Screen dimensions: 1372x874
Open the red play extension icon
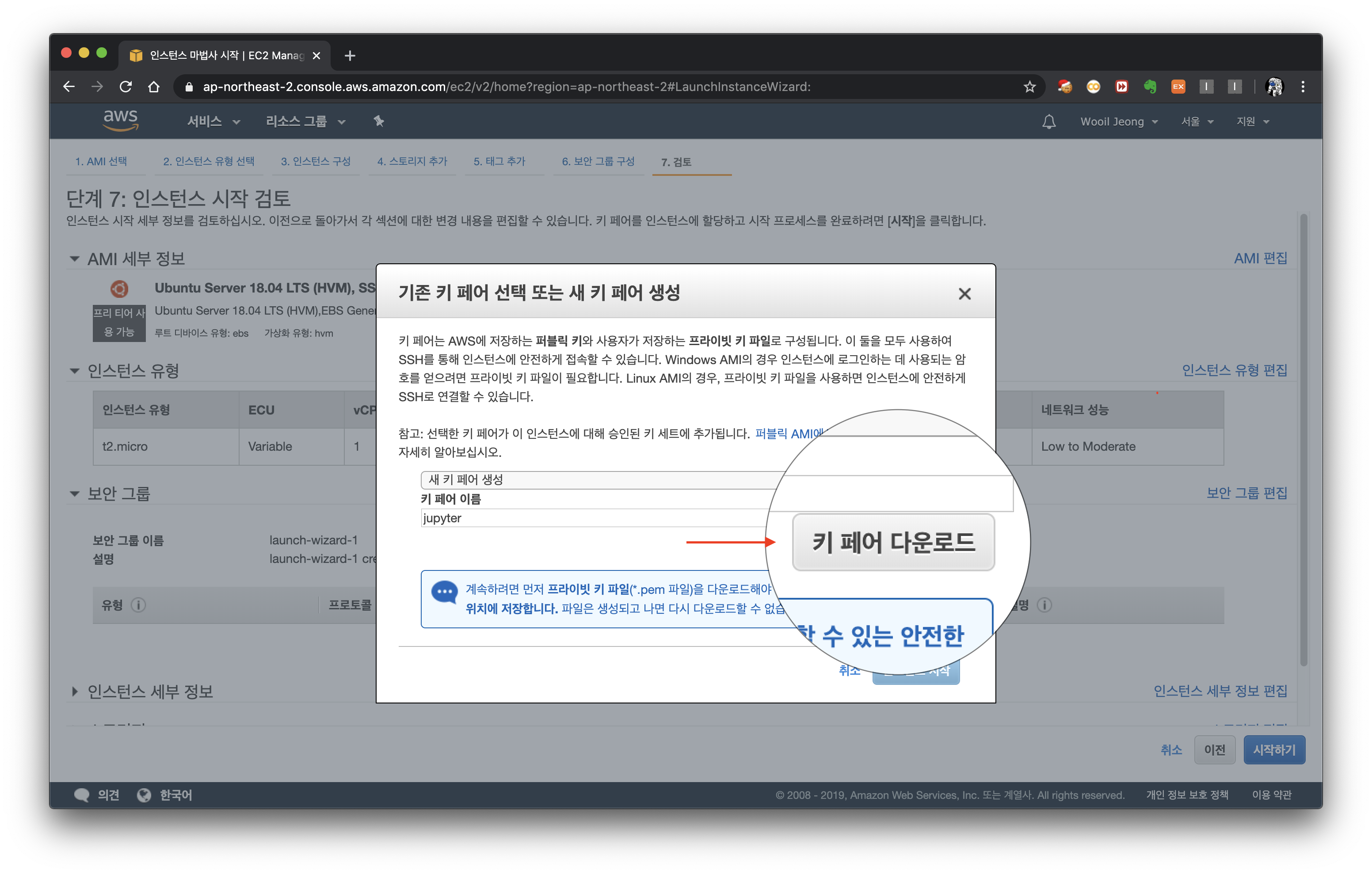[1121, 87]
